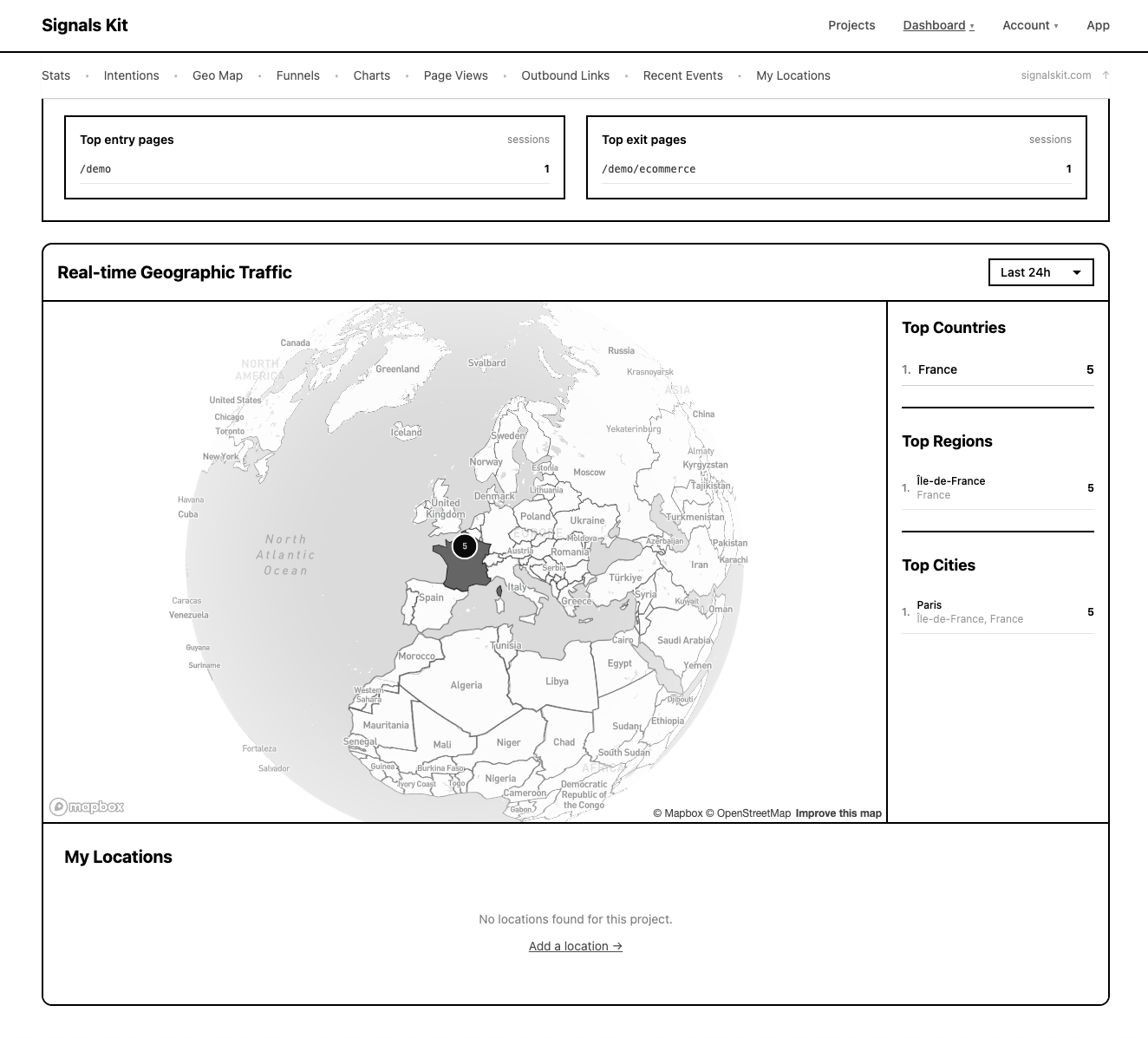1148x1038 pixels.
Task: Select the "5" session marker over France
Action: [464, 546]
